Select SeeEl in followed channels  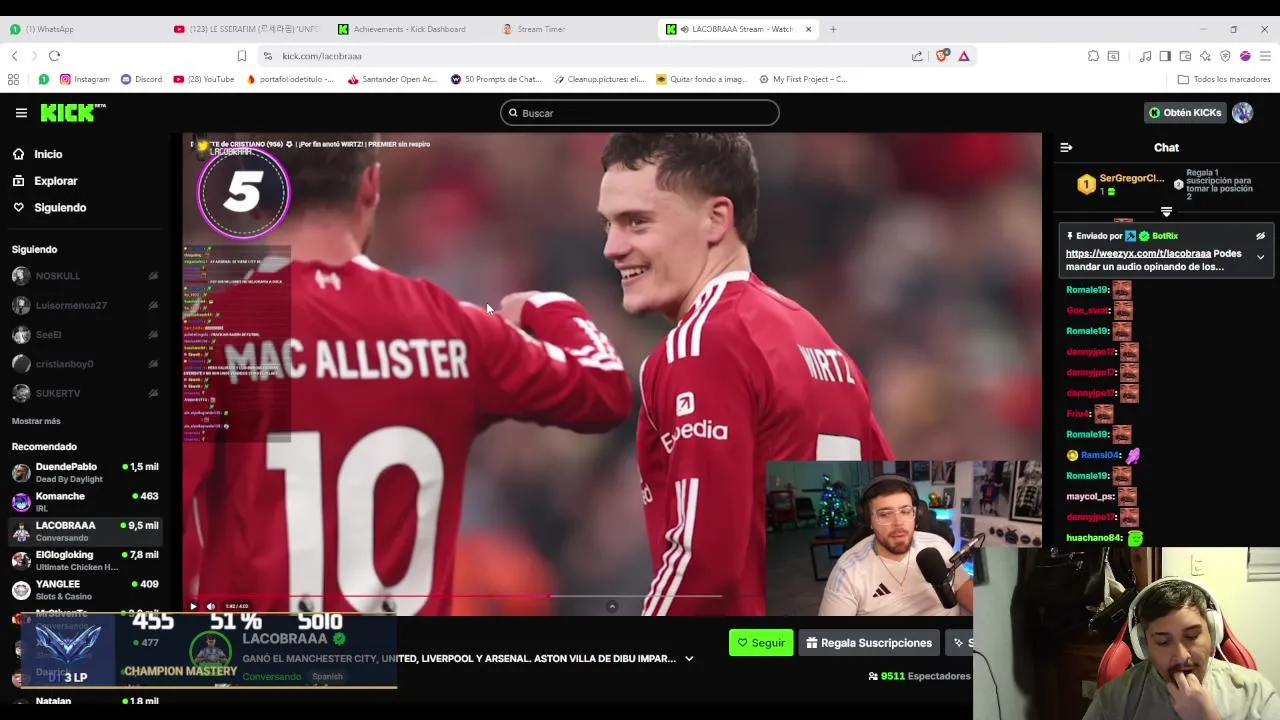[85, 335]
